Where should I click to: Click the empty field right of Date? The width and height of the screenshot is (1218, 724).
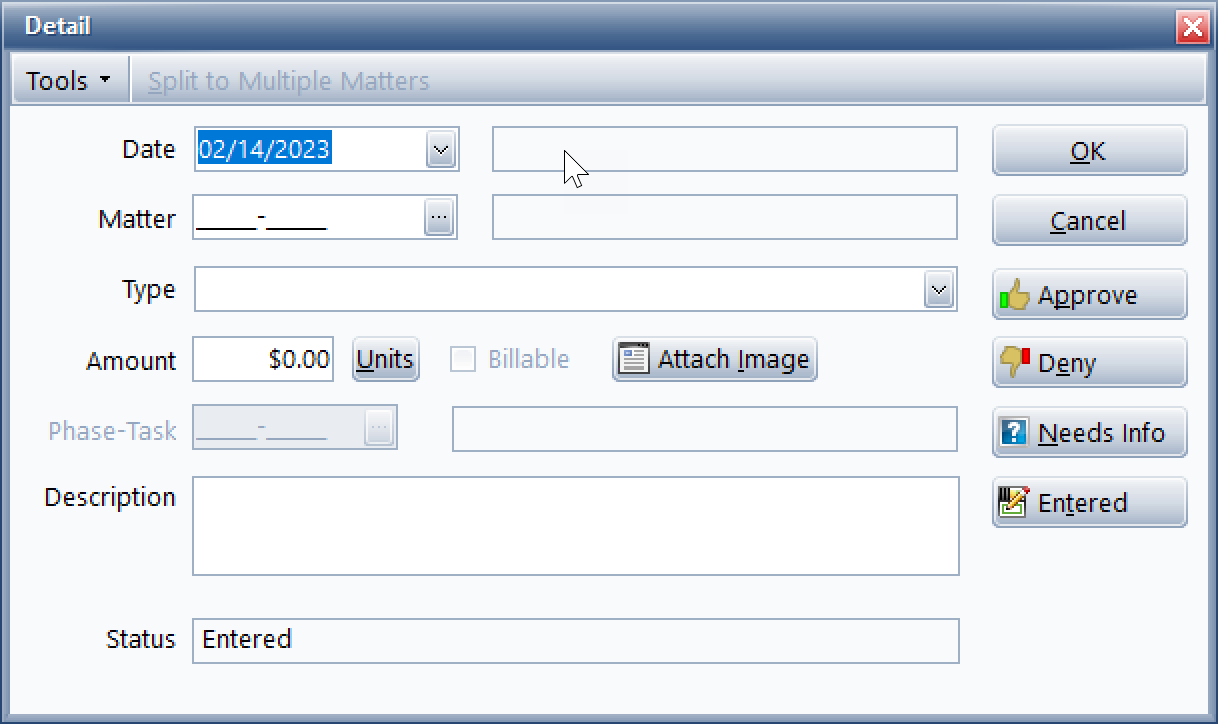pyautogui.click(x=724, y=149)
